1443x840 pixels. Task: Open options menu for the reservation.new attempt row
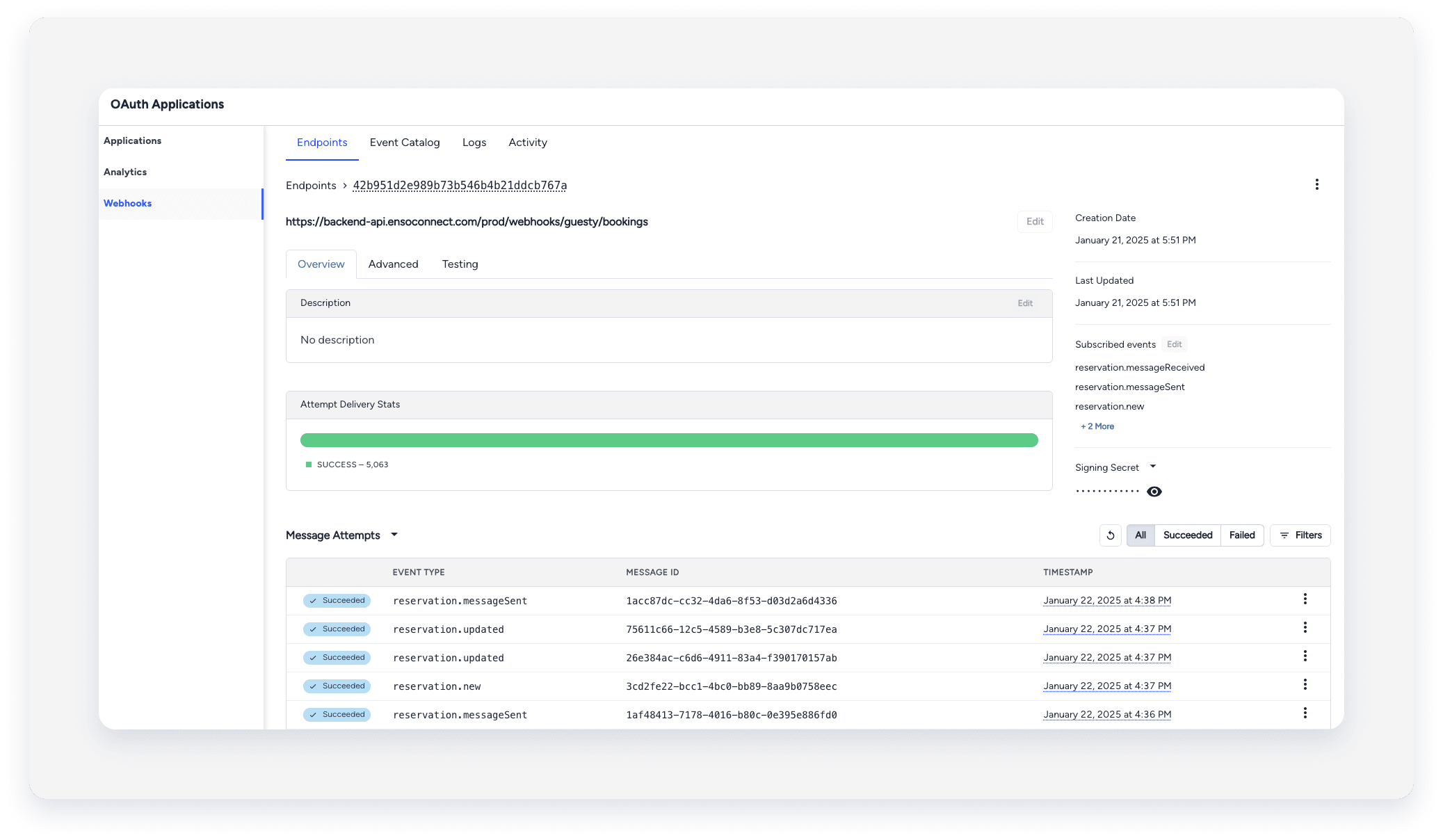[x=1305, y=684]
